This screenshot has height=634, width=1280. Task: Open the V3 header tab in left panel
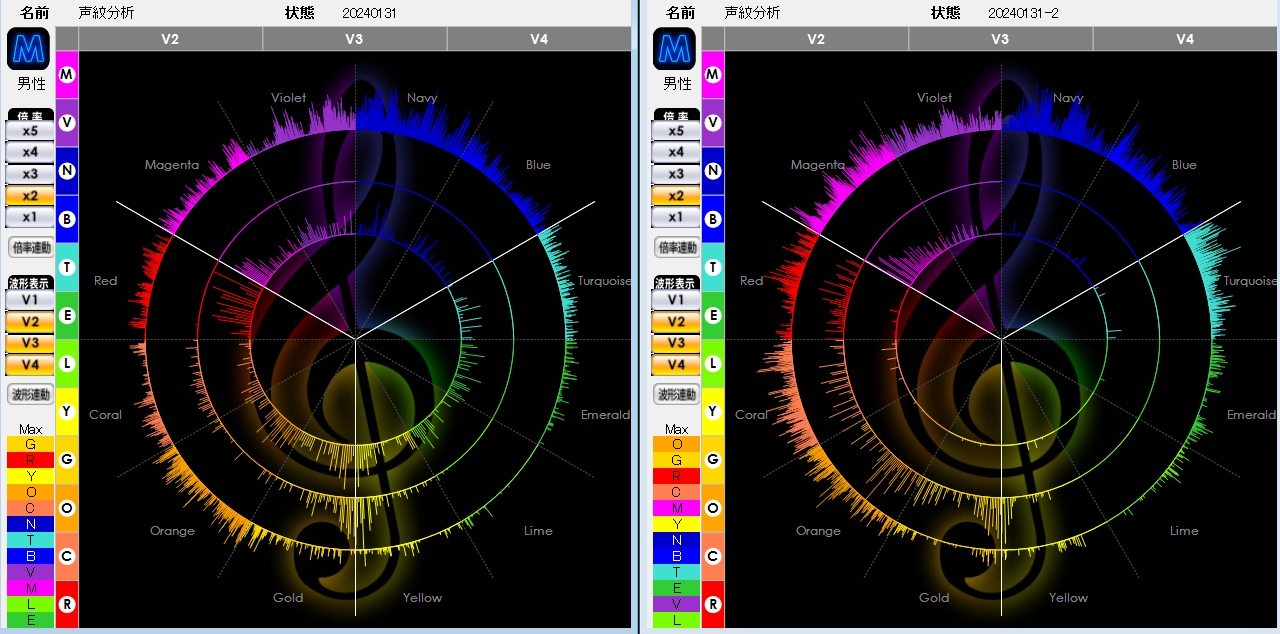click(354, 39)
